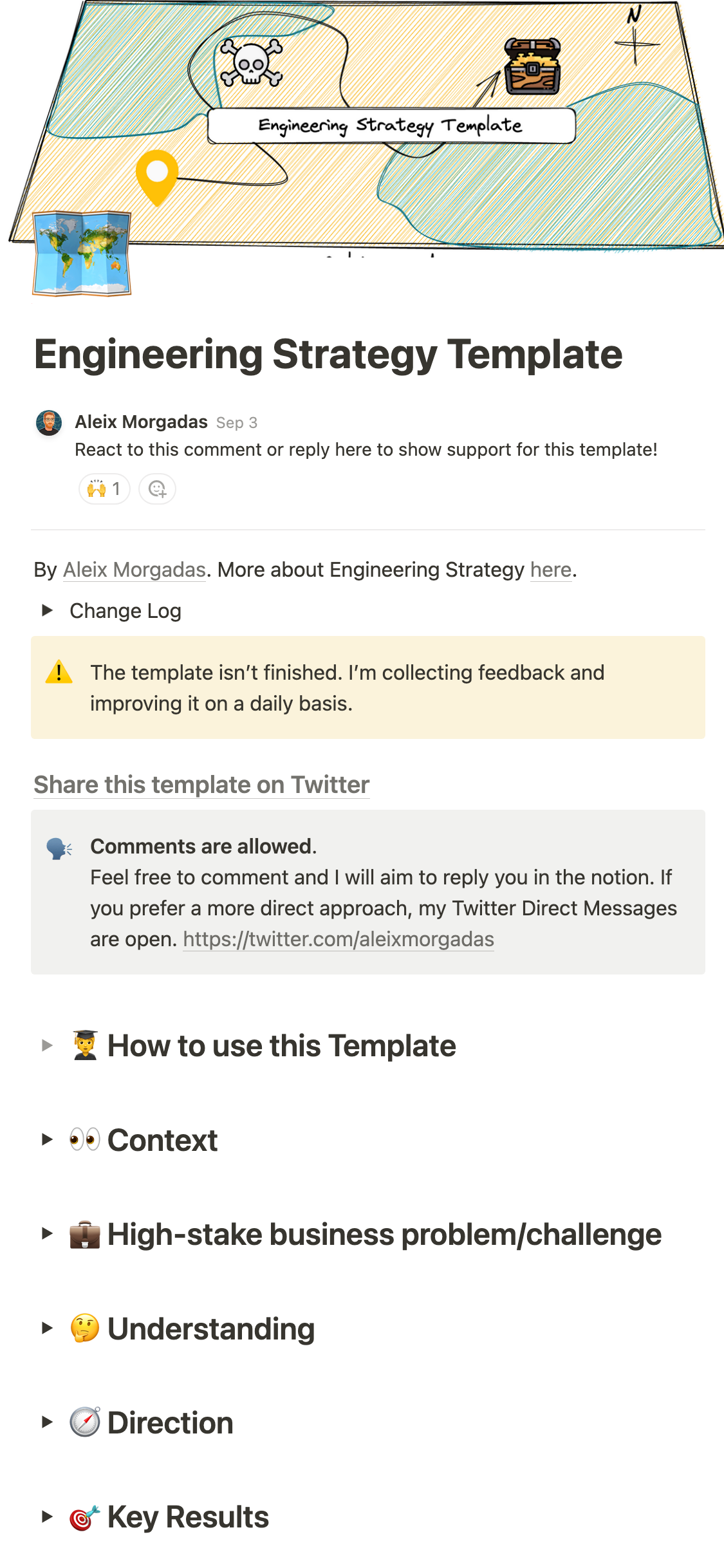Click the briefcase emoji beside High-stake heading

[85, 1235]
